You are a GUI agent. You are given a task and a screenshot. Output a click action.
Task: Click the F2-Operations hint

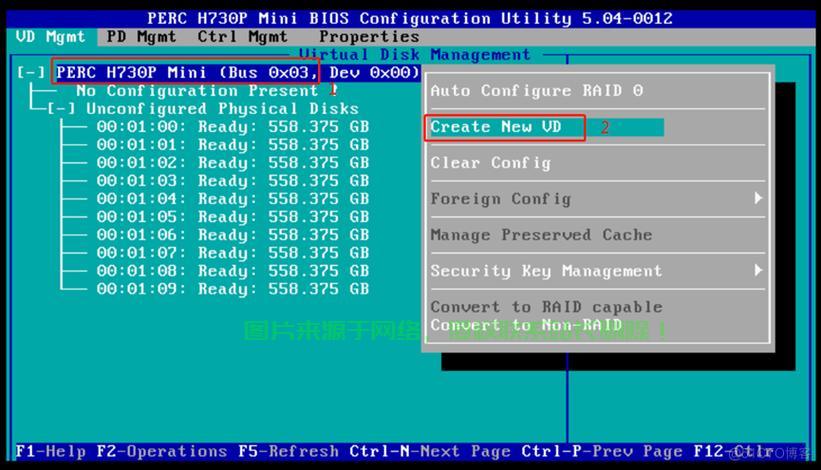[162, 451]
